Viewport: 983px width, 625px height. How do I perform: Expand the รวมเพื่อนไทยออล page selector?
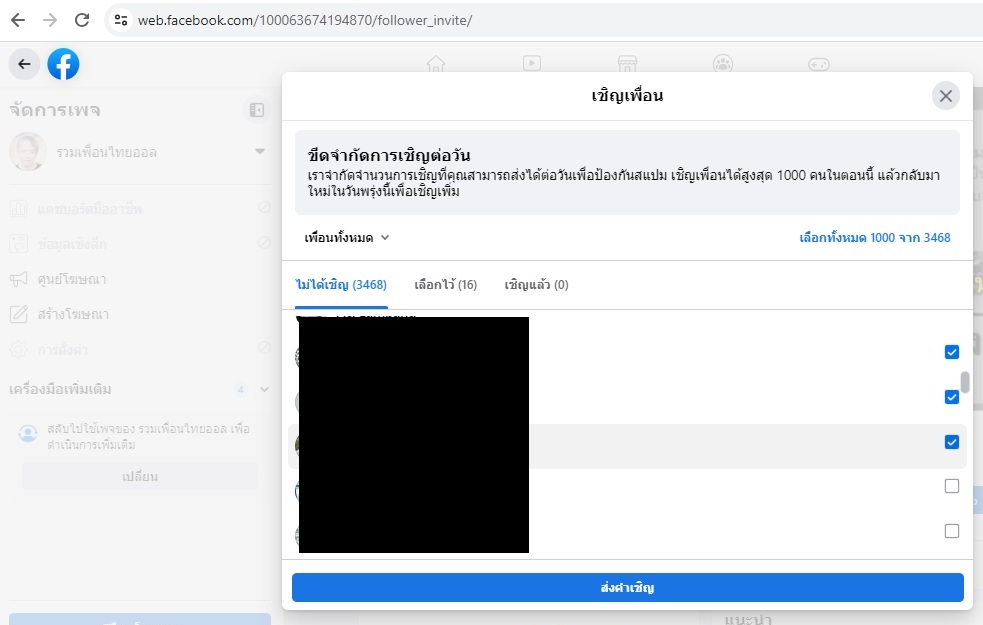coord(259,151)
